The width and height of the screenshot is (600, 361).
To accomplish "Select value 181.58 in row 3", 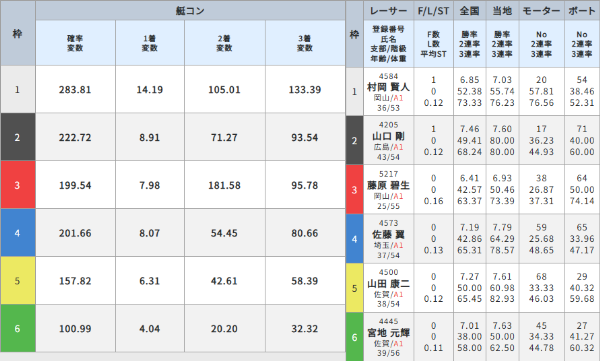I will coord(224,185).
